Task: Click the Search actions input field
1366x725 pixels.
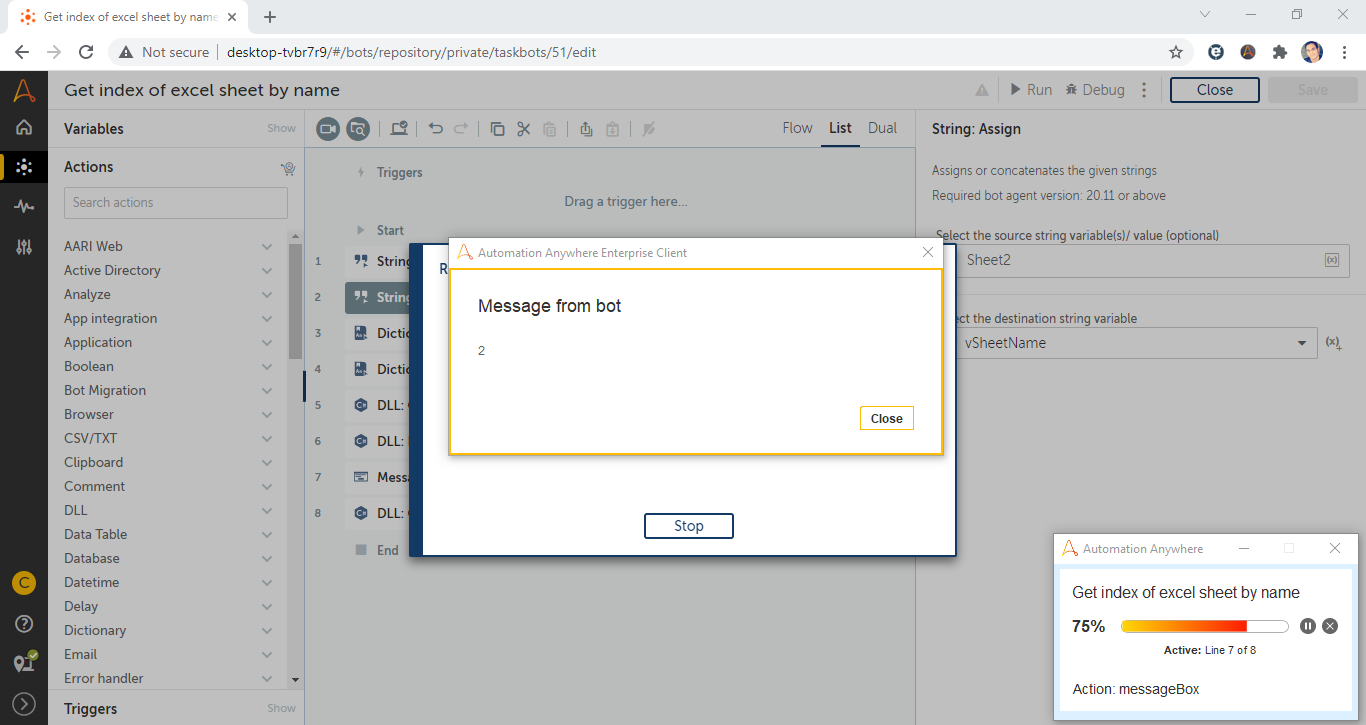Action: pyautogui.click(x=176, y=203)
